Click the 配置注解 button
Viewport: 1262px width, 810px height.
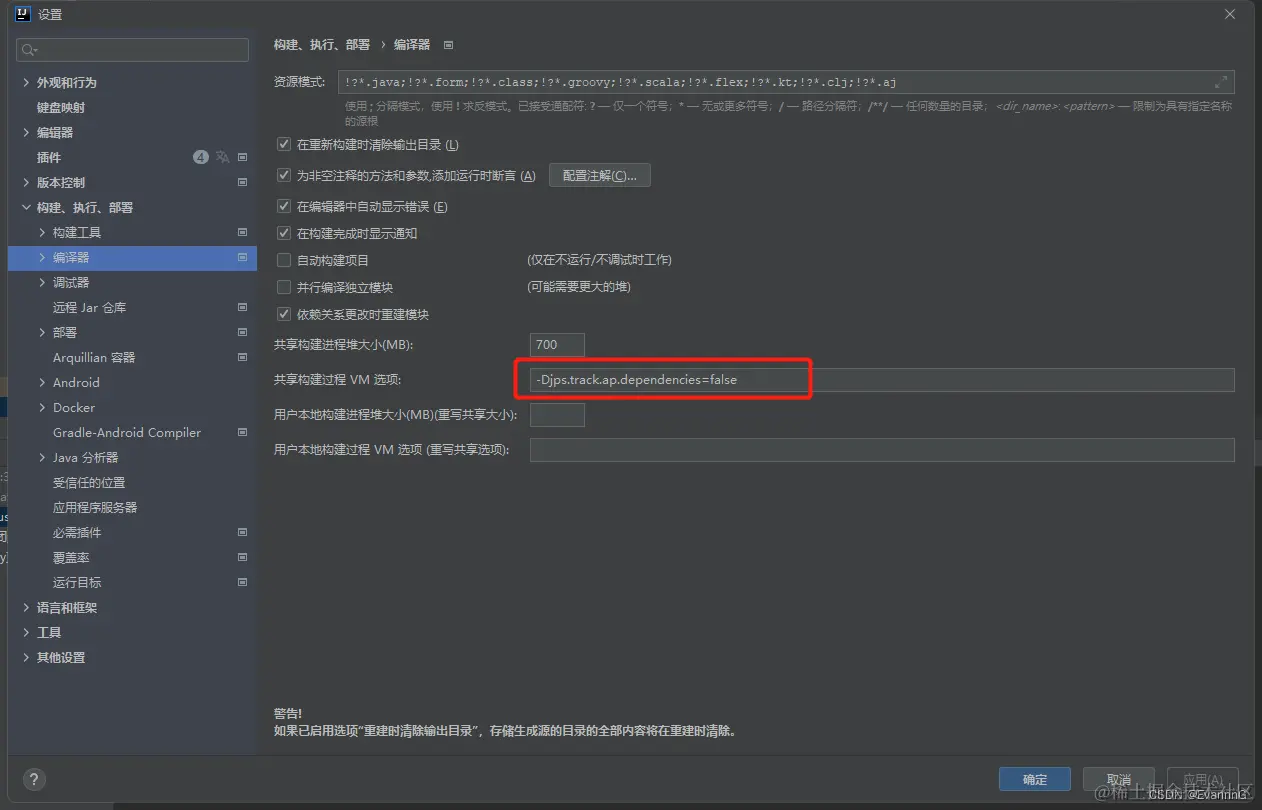600,175
